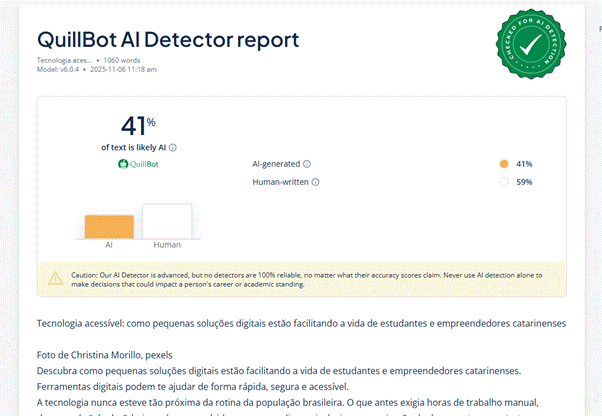Click the white Human bar in chart

[166, 221]
